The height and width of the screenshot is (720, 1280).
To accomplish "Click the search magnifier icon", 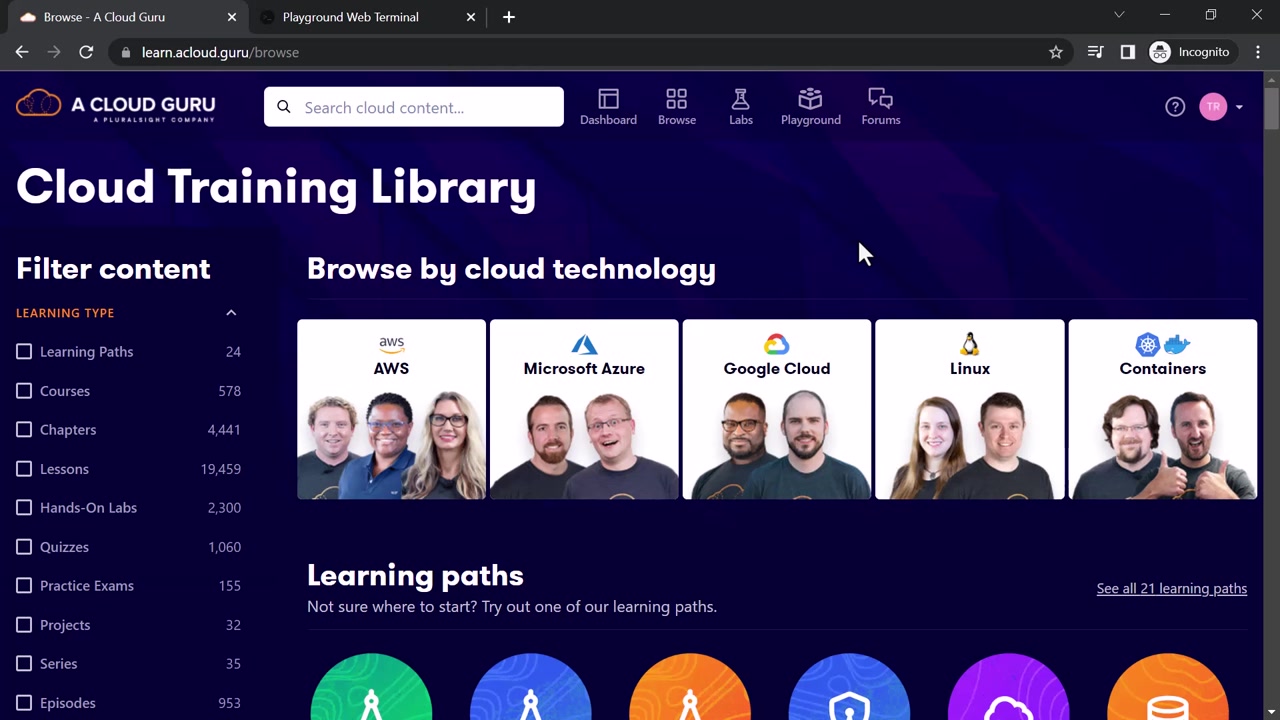I will tap(284, 107).
